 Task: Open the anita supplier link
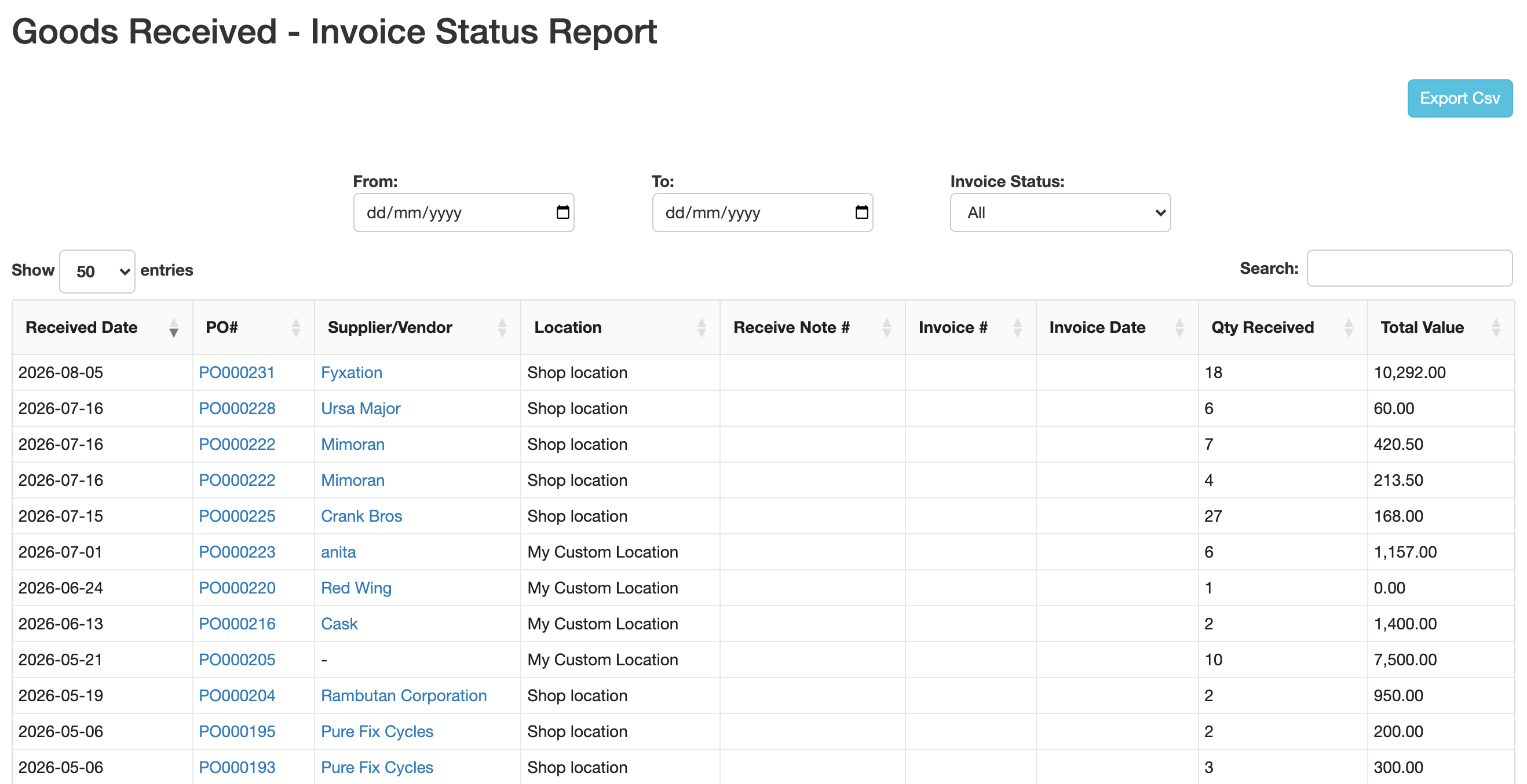338,552
